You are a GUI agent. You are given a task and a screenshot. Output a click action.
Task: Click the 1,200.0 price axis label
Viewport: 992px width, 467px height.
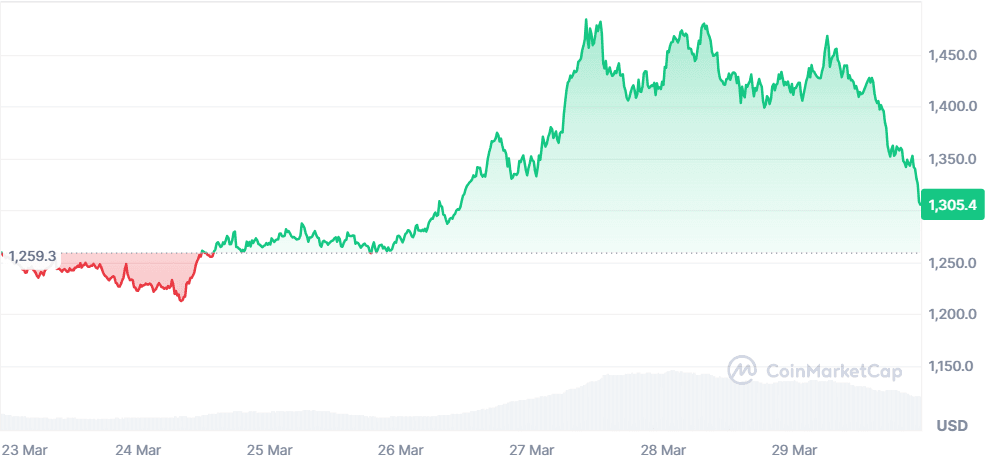[x=951, y=315]
